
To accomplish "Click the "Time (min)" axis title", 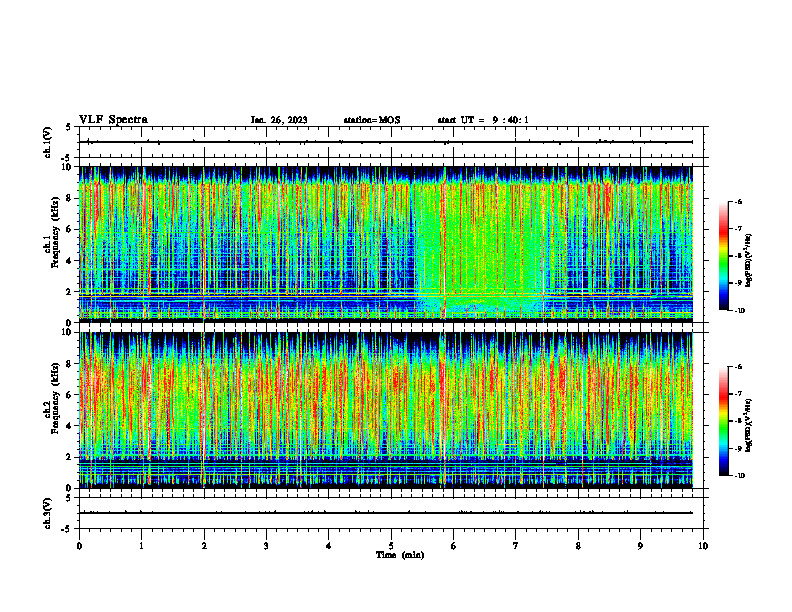I will coord(400,555).
